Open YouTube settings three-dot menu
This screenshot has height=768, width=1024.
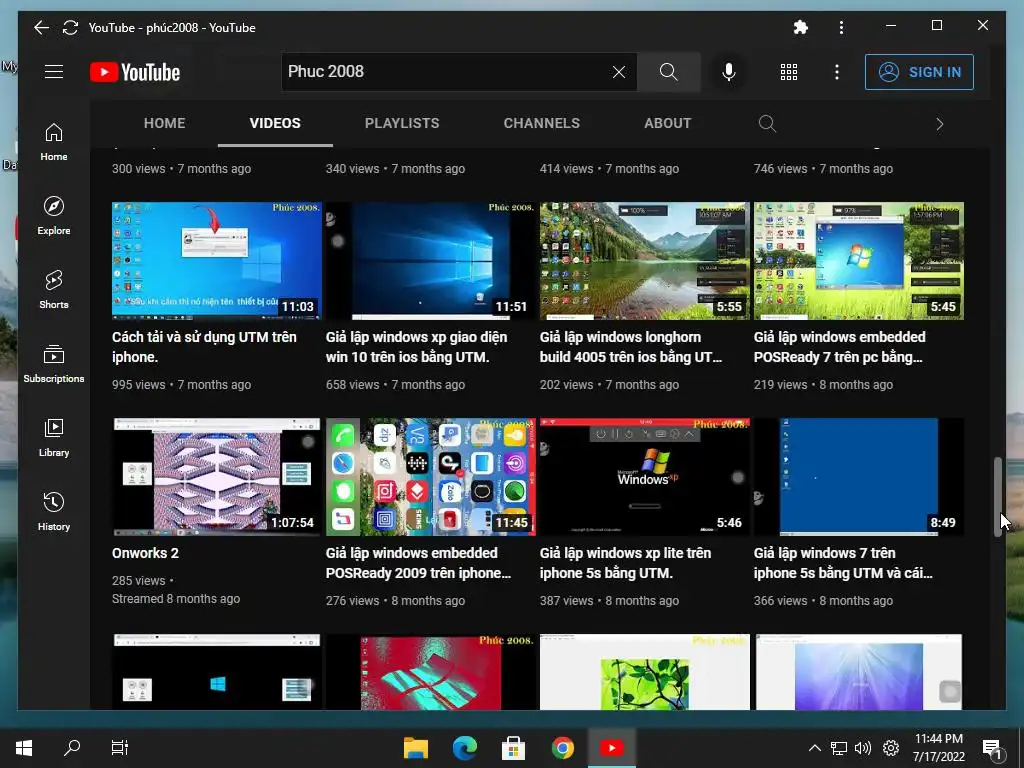[x=837, y=72]
